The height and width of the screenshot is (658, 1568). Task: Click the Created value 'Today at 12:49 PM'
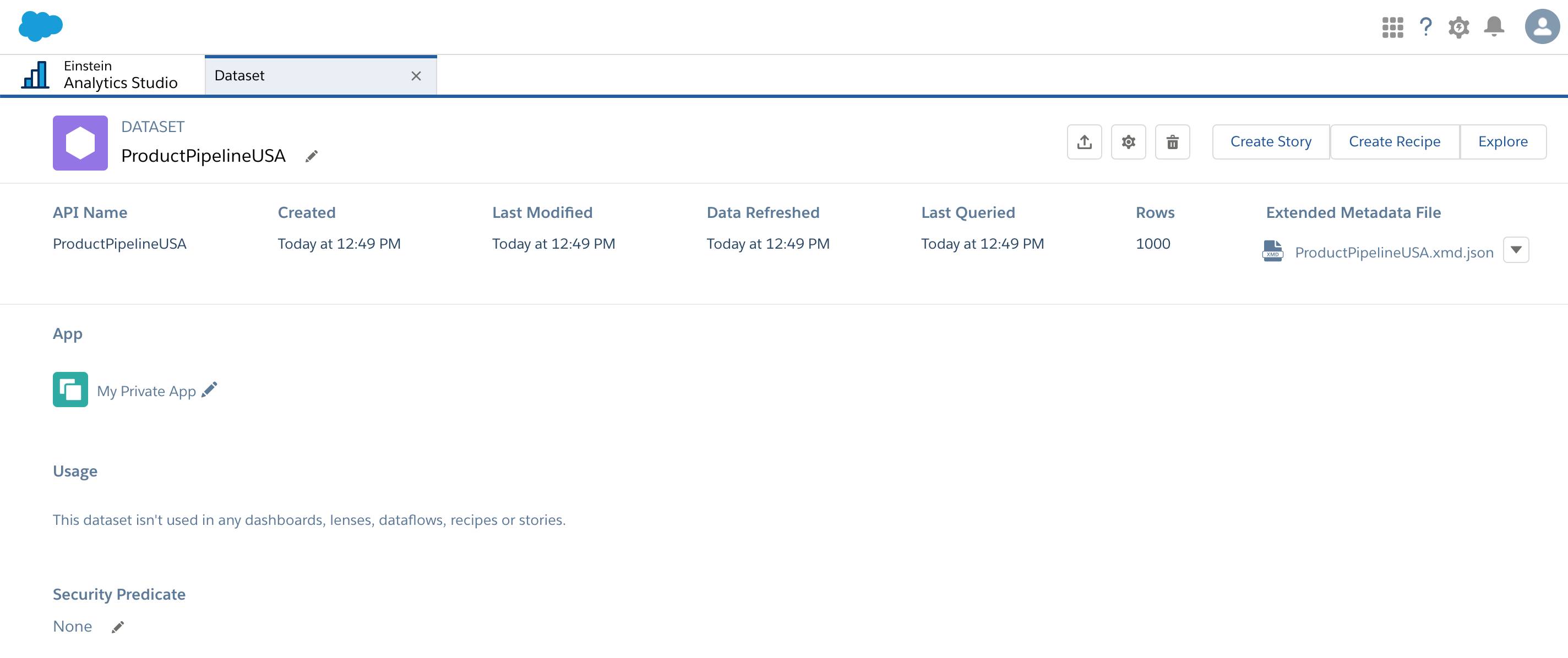[339, 244]
